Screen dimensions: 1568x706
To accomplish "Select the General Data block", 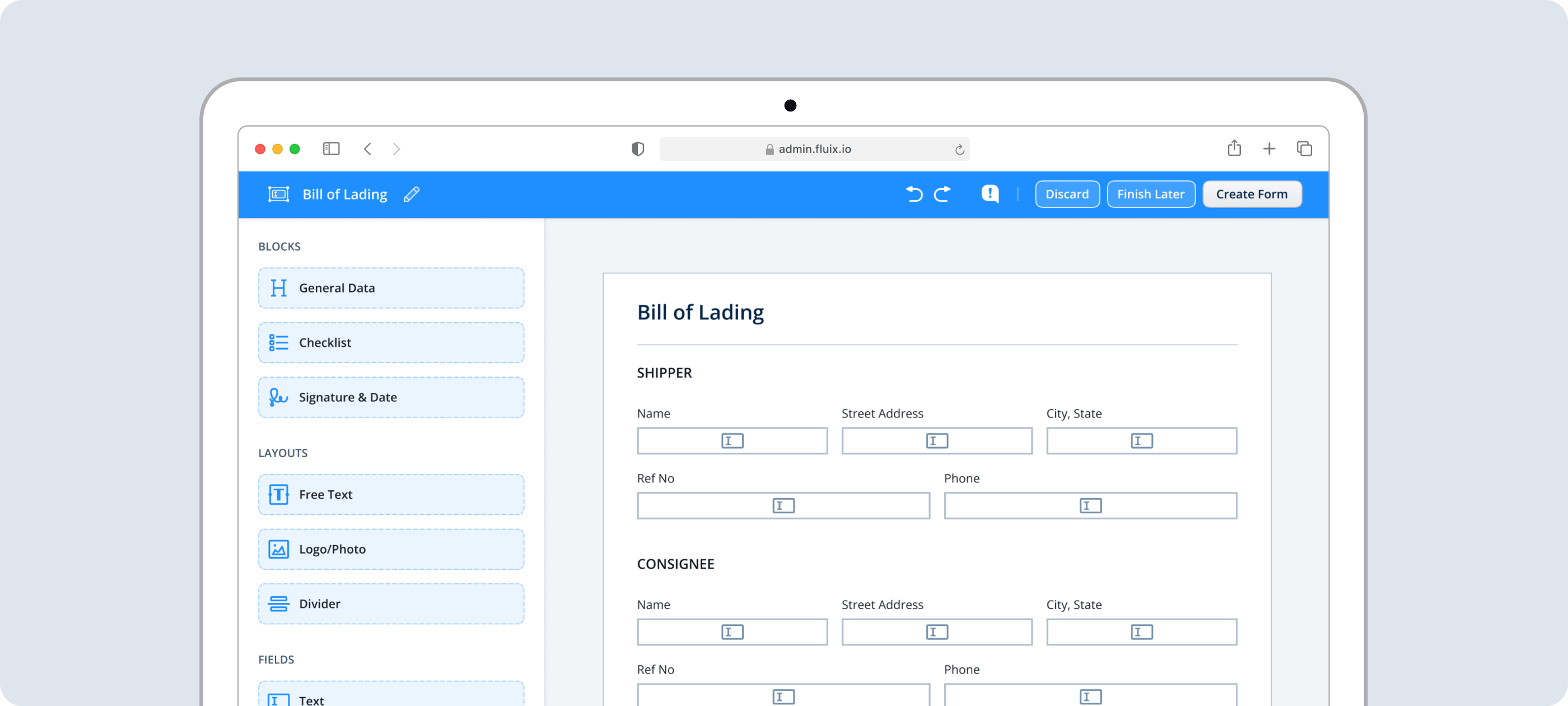I will coord(391,288).
